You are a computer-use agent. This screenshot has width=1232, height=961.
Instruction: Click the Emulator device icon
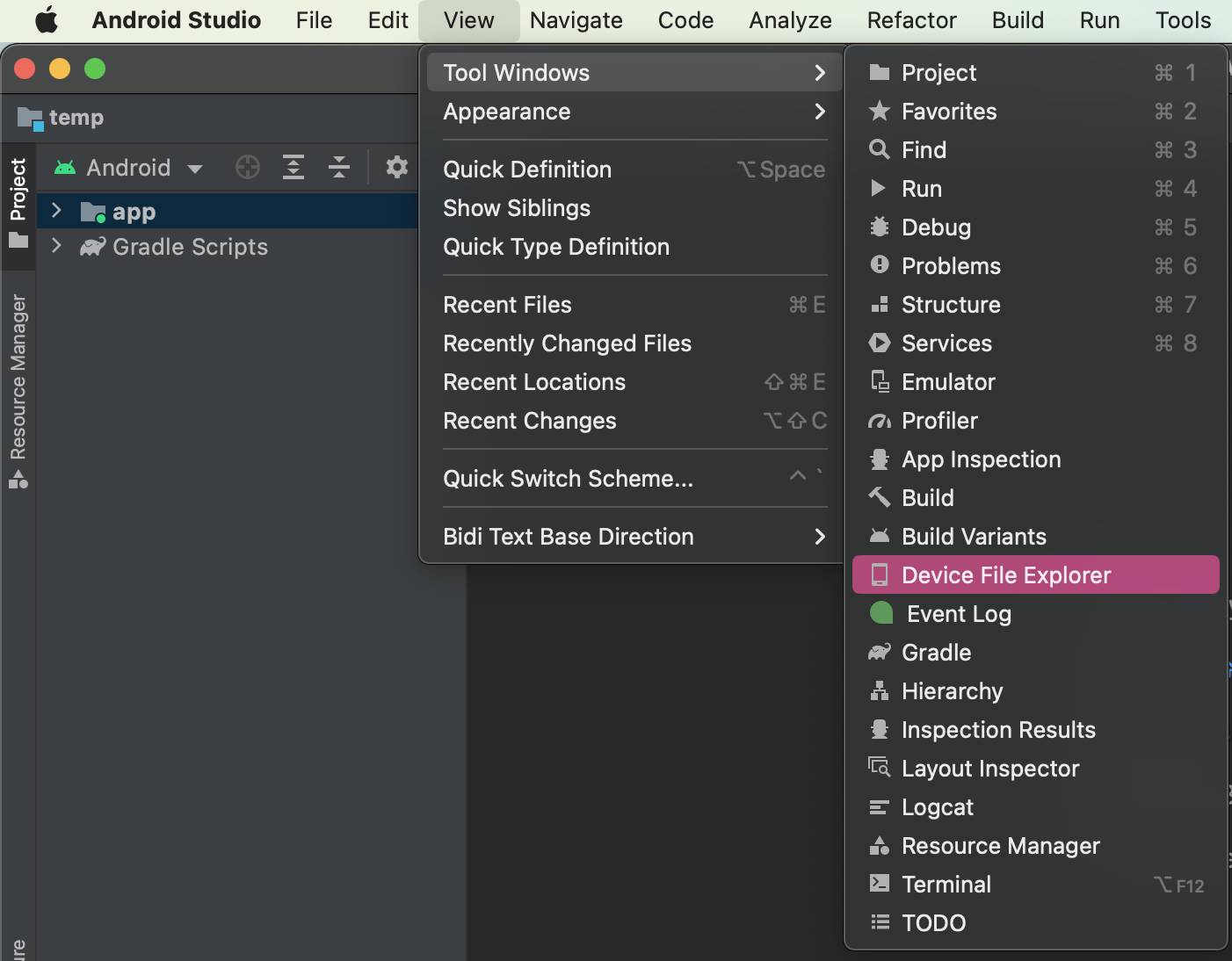[879, 381]
